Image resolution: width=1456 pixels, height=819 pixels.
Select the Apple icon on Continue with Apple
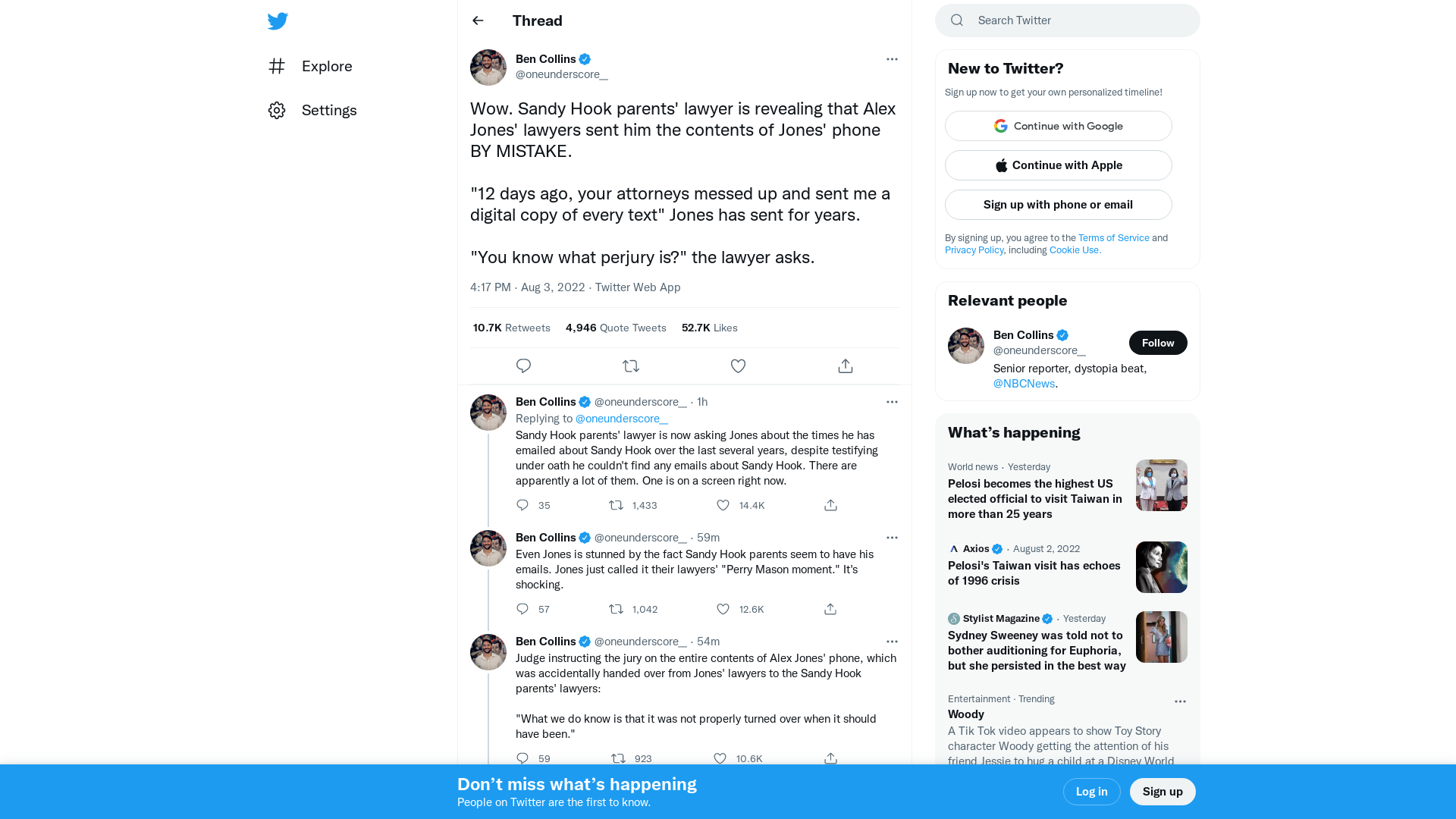coord(1002,165)
